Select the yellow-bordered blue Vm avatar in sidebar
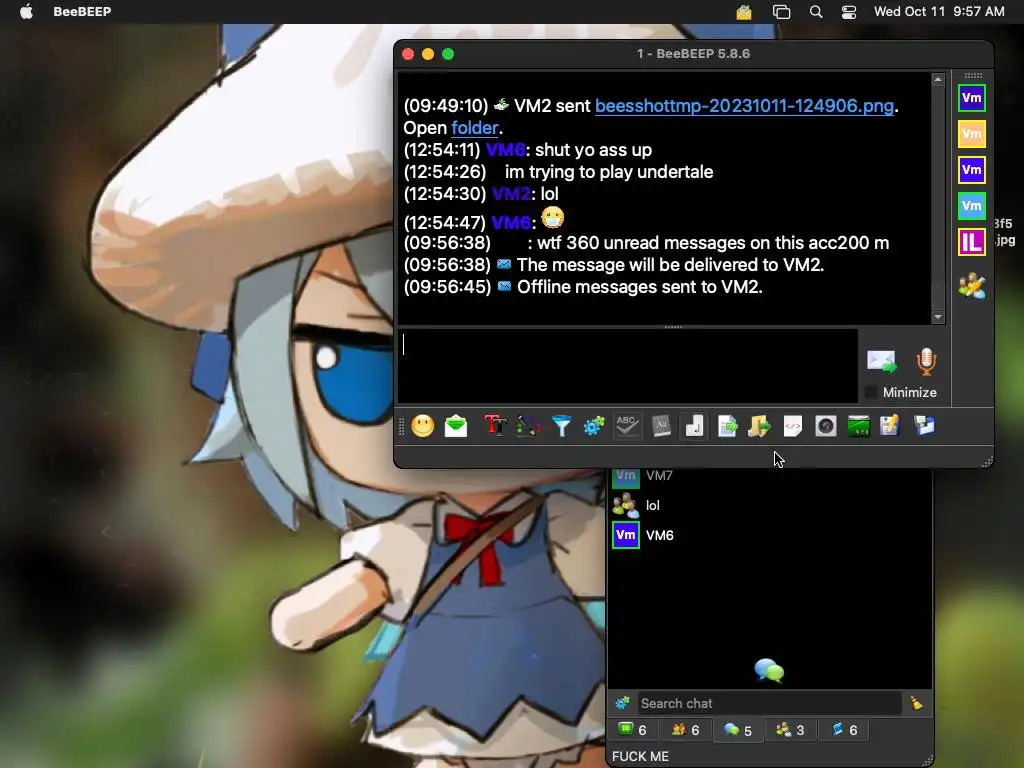 [x=972, y=170]
